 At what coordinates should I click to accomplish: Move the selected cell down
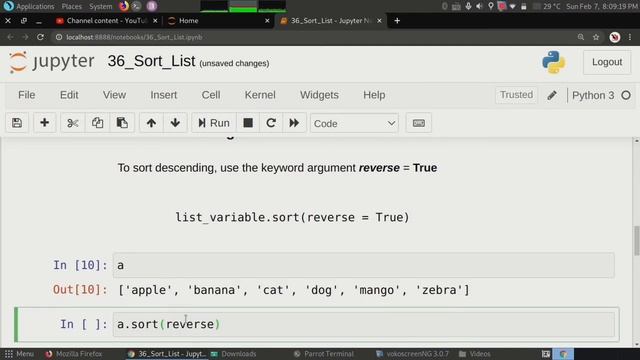pyautogui.click(x=175, y=123)
